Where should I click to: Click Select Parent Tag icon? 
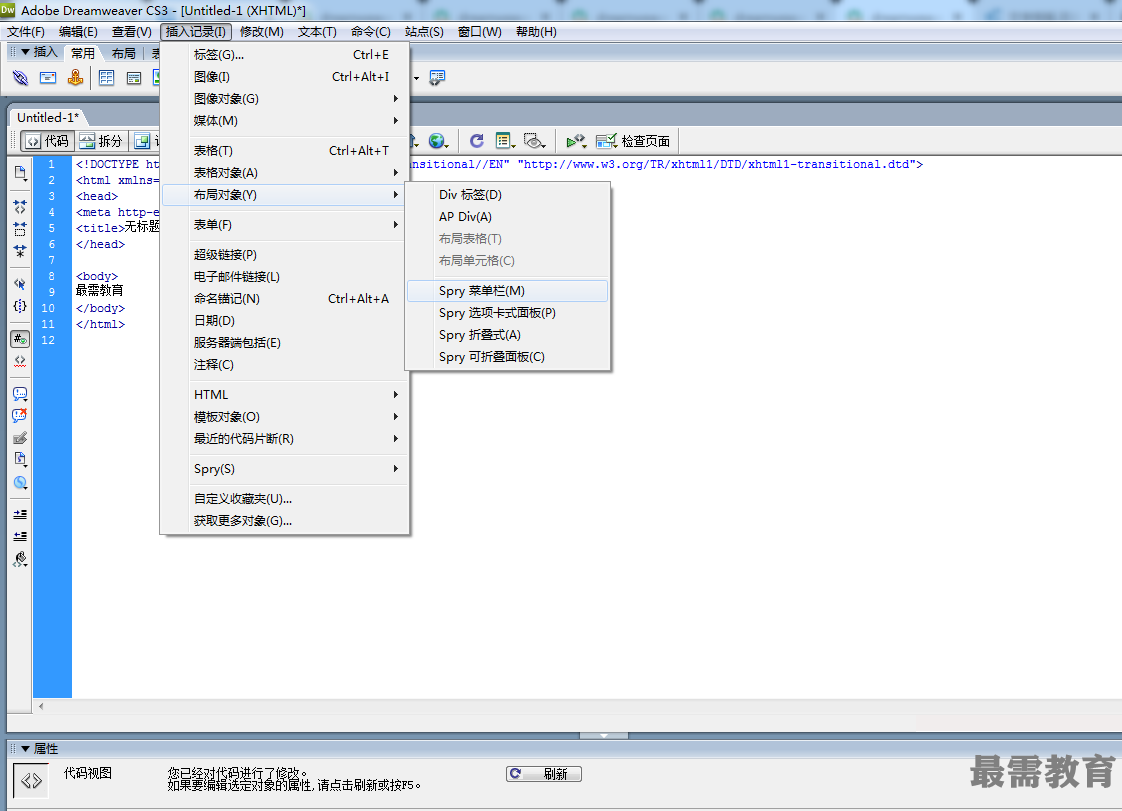click(x=20, y=284)
